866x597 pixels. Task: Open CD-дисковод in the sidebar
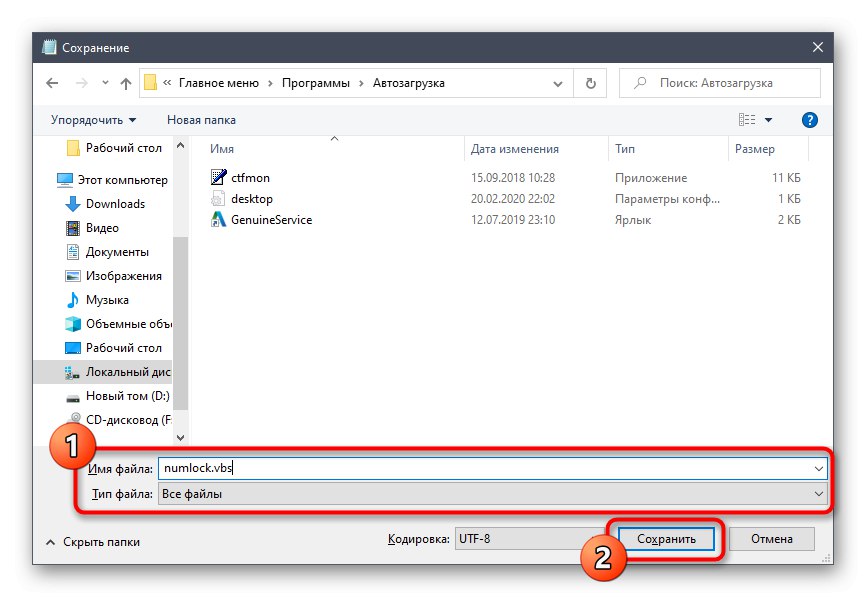click(128, 420)
